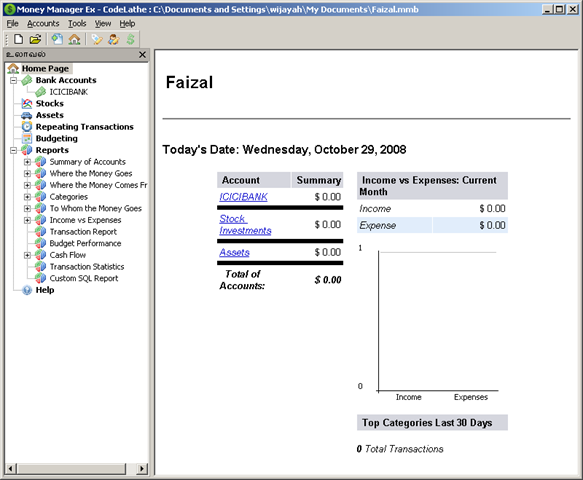Click the green dollar Currency toolbar icon
The height and width of the screenshot is (480, 583).
131,39
